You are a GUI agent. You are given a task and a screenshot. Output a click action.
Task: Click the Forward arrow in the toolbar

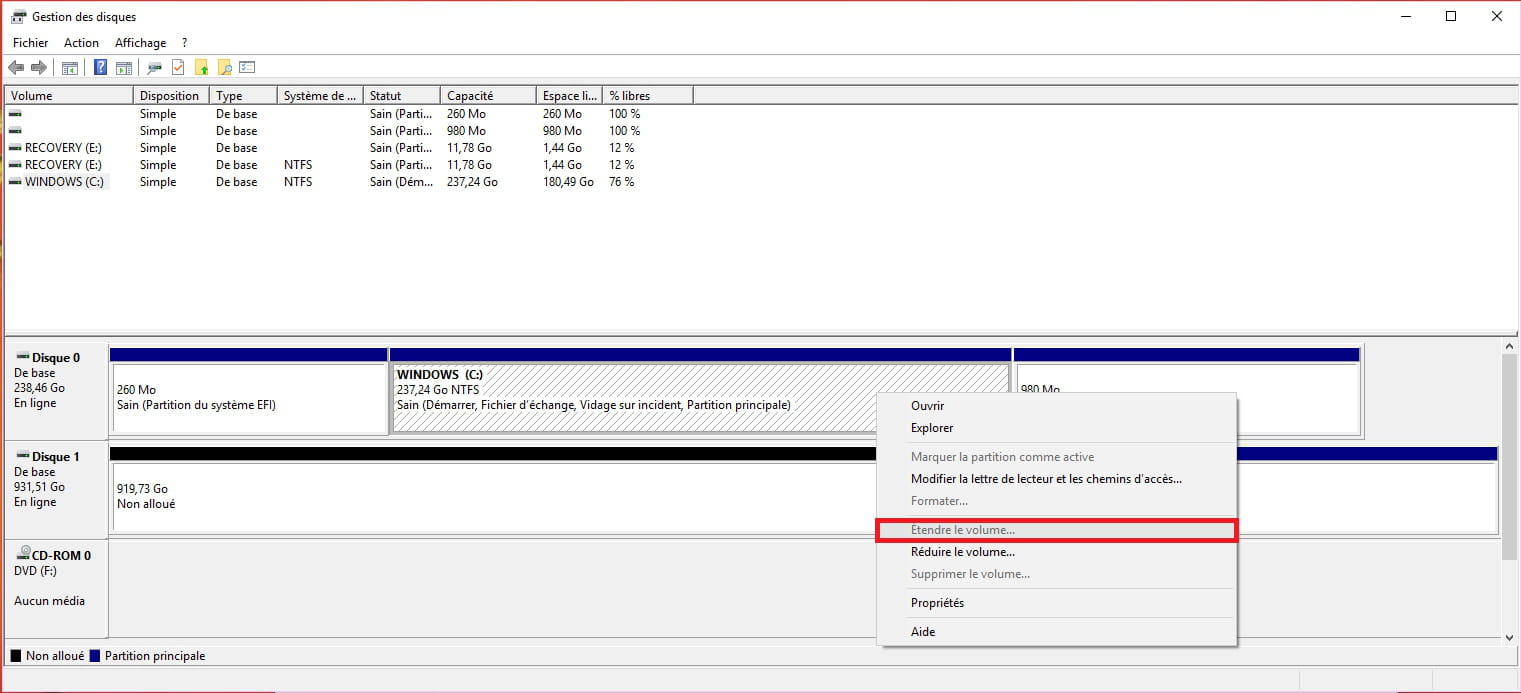point(39,68)
